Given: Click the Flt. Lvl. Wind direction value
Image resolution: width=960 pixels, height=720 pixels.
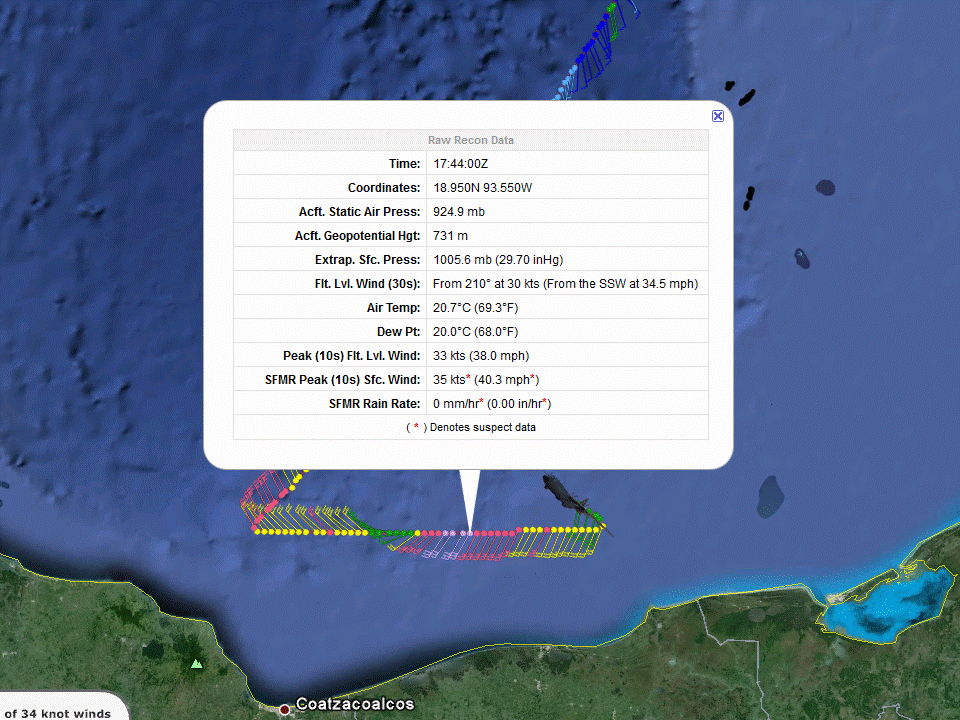Looking at the screenshot, I should (x=565, y=284).
